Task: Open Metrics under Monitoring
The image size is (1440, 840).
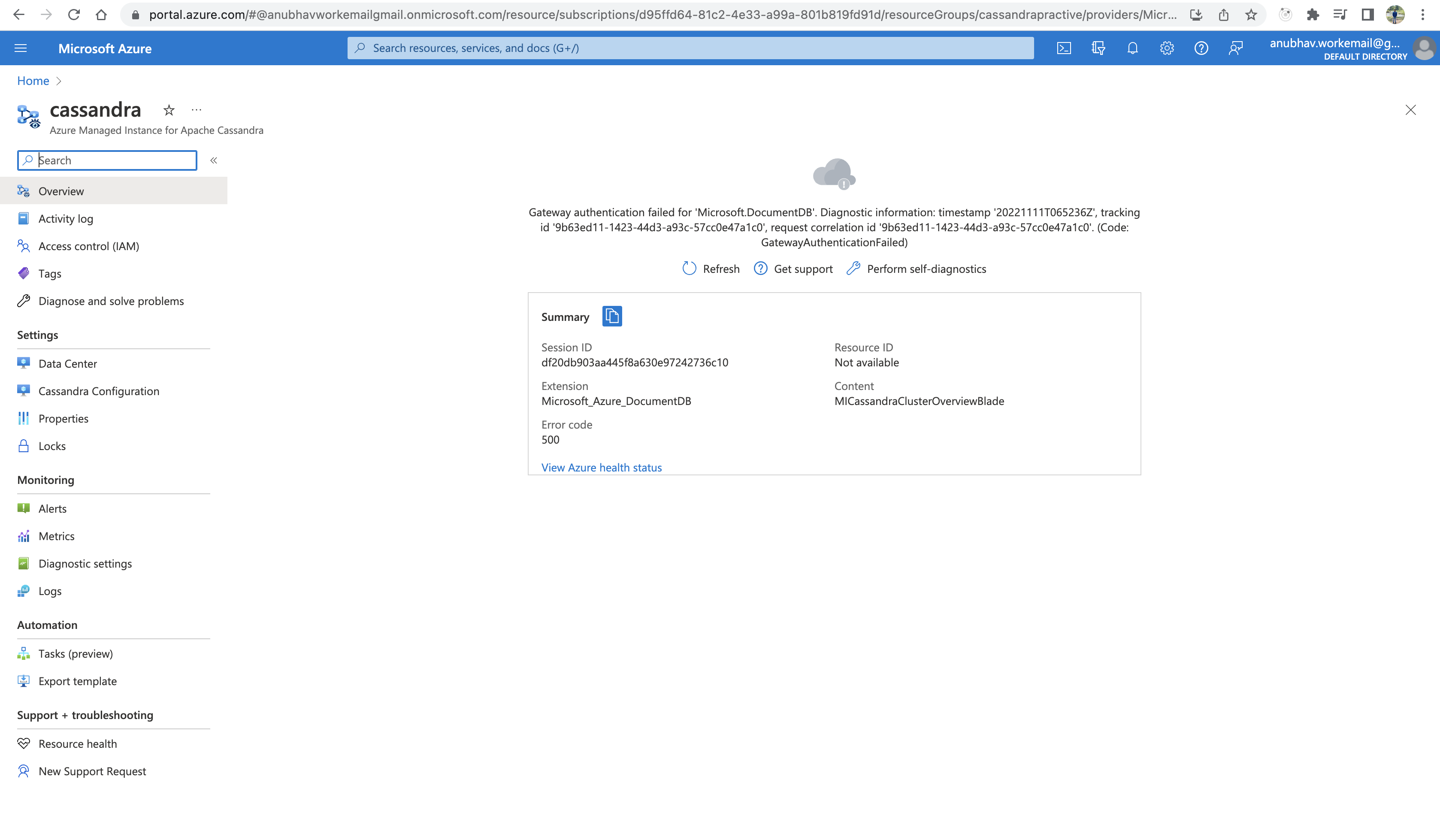Action: (56, 536)
